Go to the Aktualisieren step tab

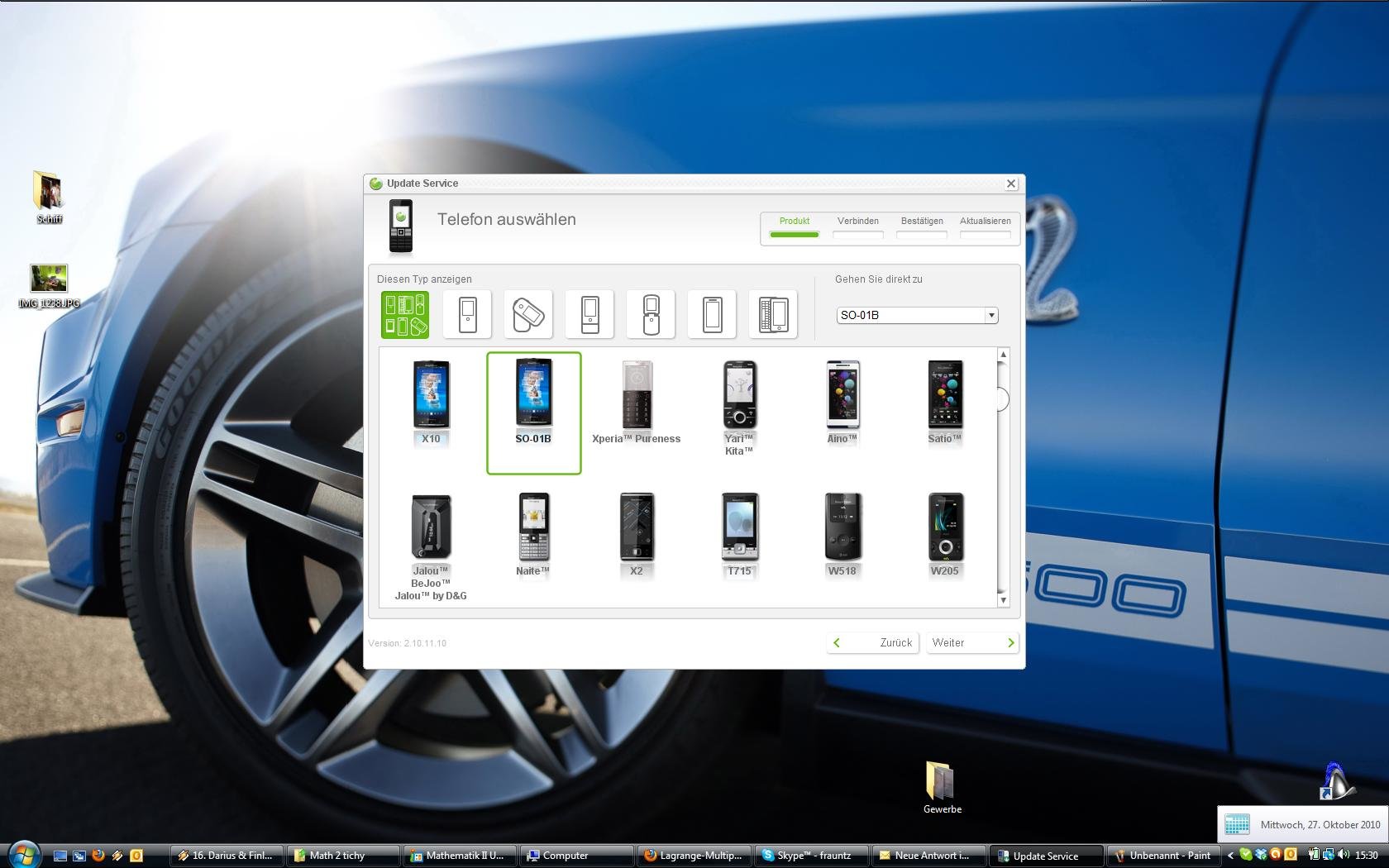[x=986, y=227]
